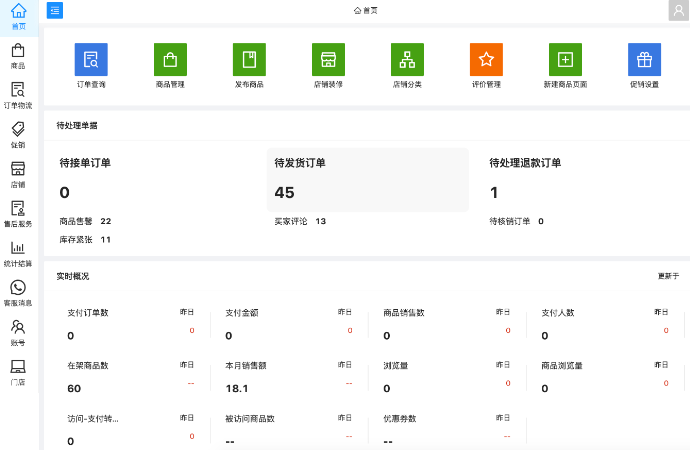Viewport: 690px width, 450px height.
Task: Select 商品 in the left sidebar
Action: coord(18,56)
